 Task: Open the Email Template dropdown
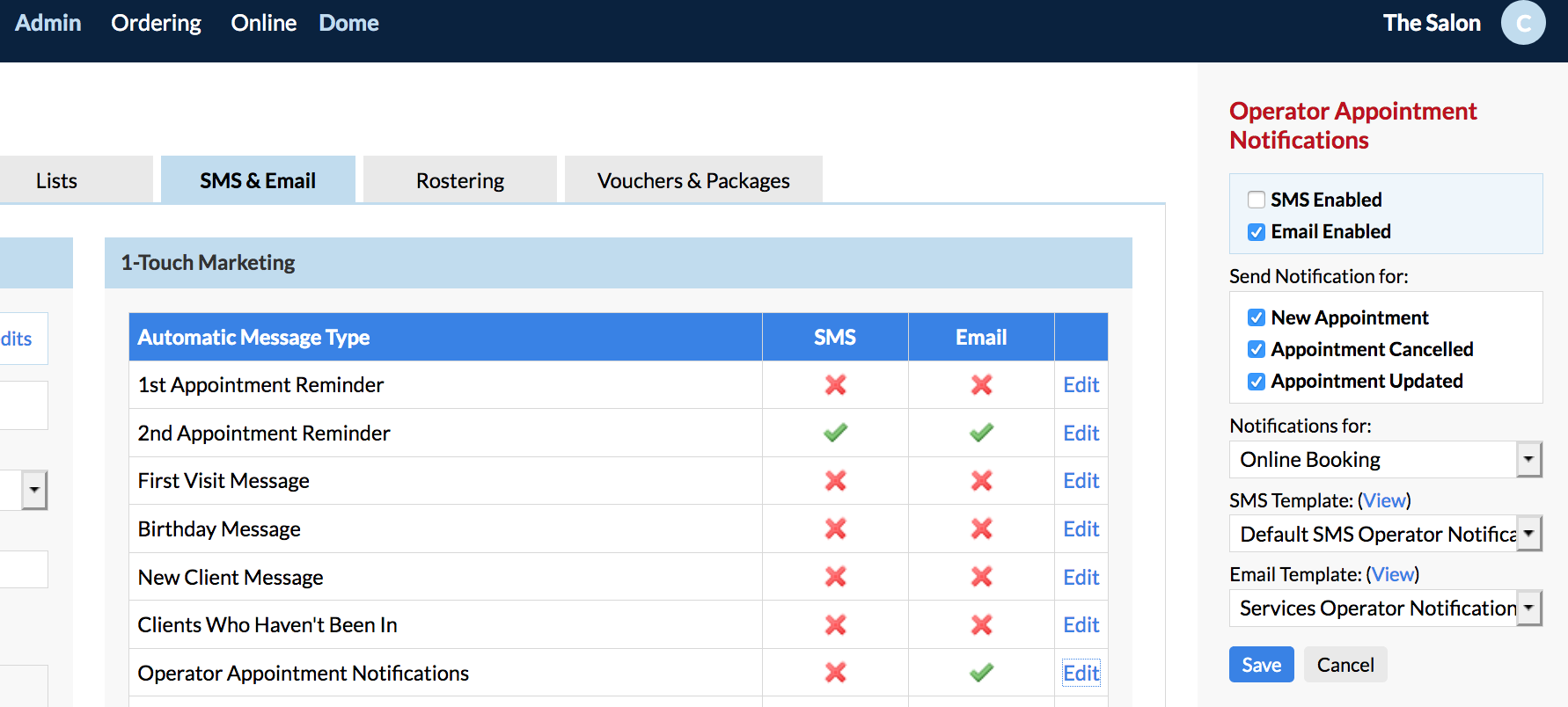tap(1385, 609)
